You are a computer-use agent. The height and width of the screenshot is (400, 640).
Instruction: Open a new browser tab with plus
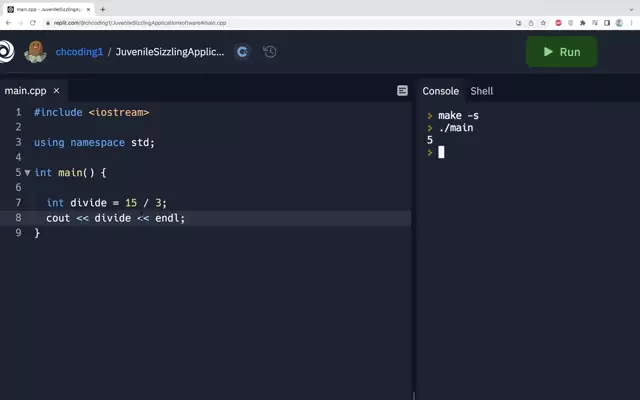[x=102, y=9]
